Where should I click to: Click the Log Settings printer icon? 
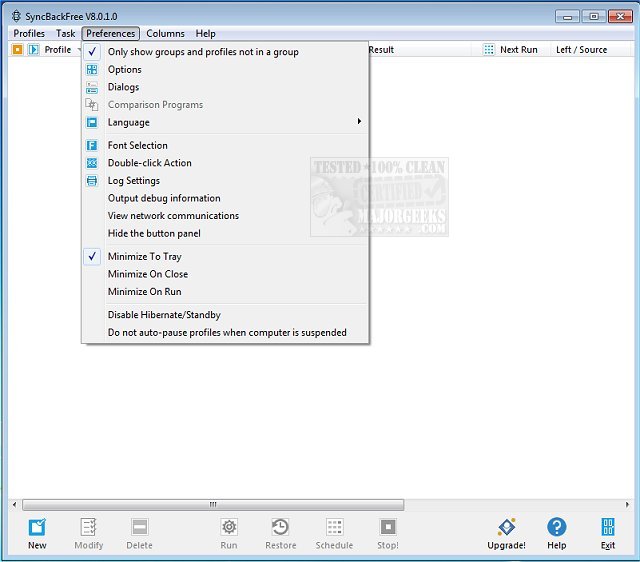(x=92, y=180)
